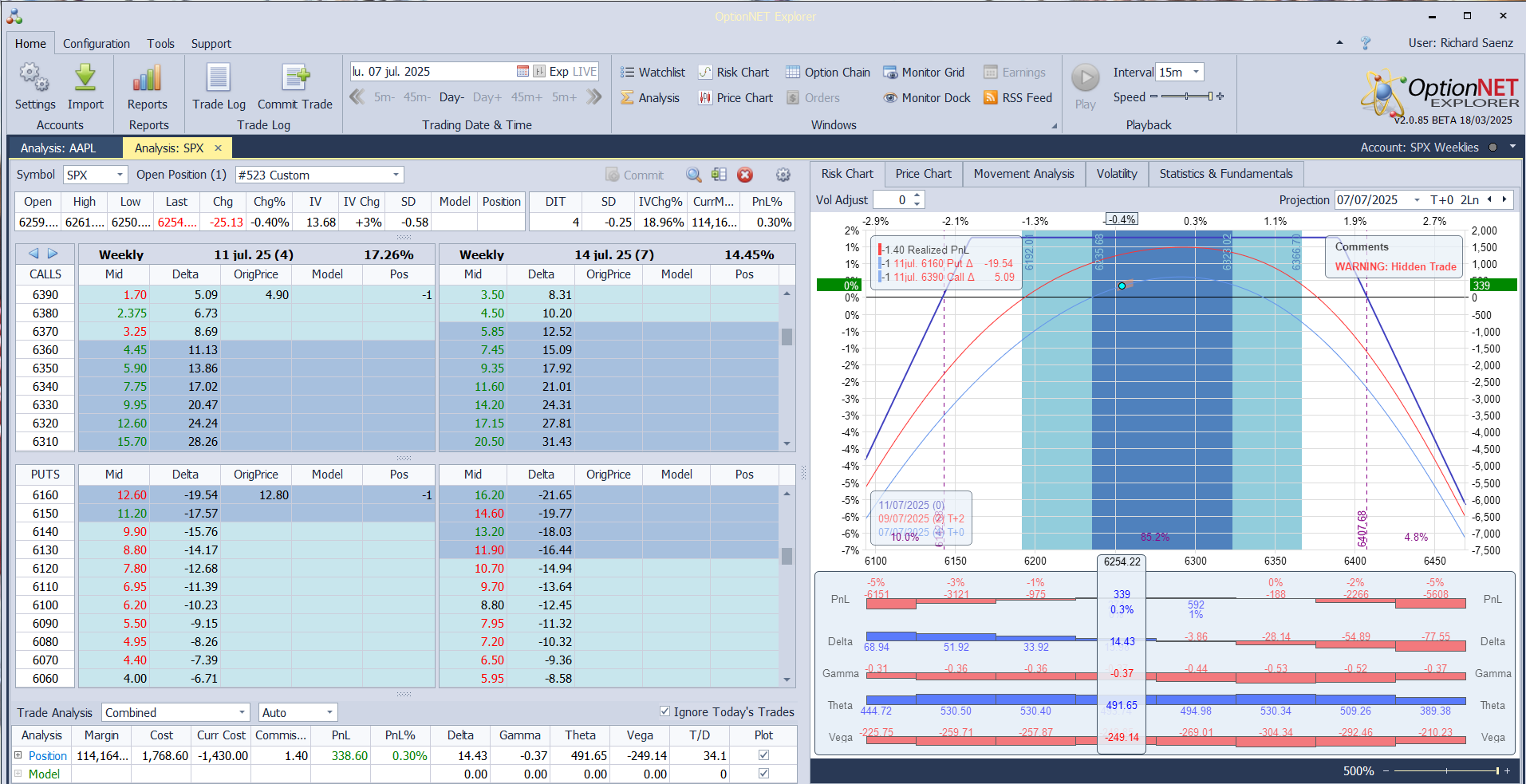The image size is (1526, 784).
Task: Open the trading date calendar picker
Action: point(522,72)
